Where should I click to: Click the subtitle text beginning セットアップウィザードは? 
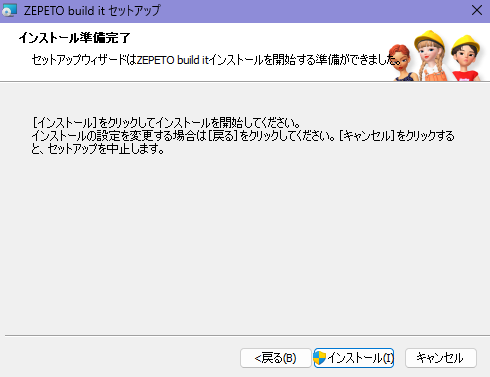216,60
